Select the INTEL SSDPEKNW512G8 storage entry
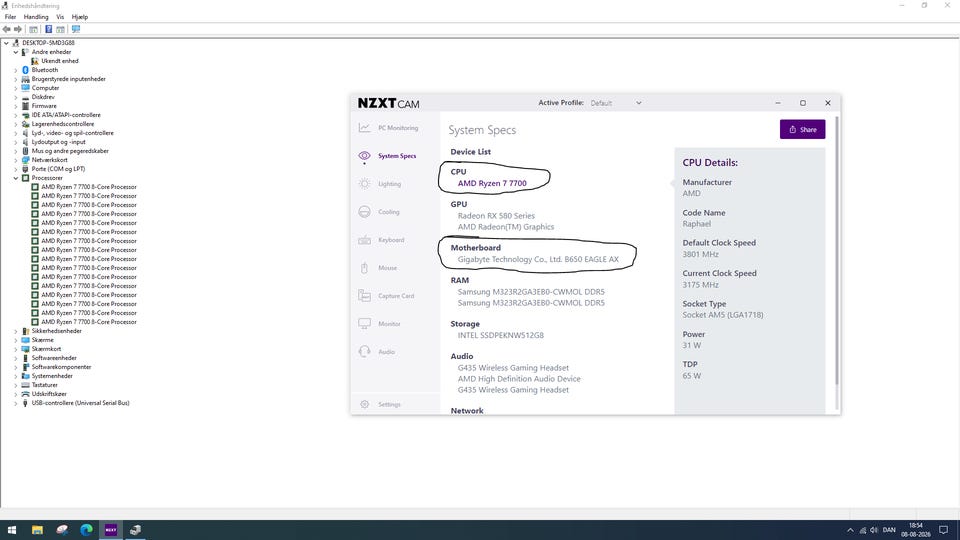The width and height of the screenshot is (960, 540). point(500,335)
